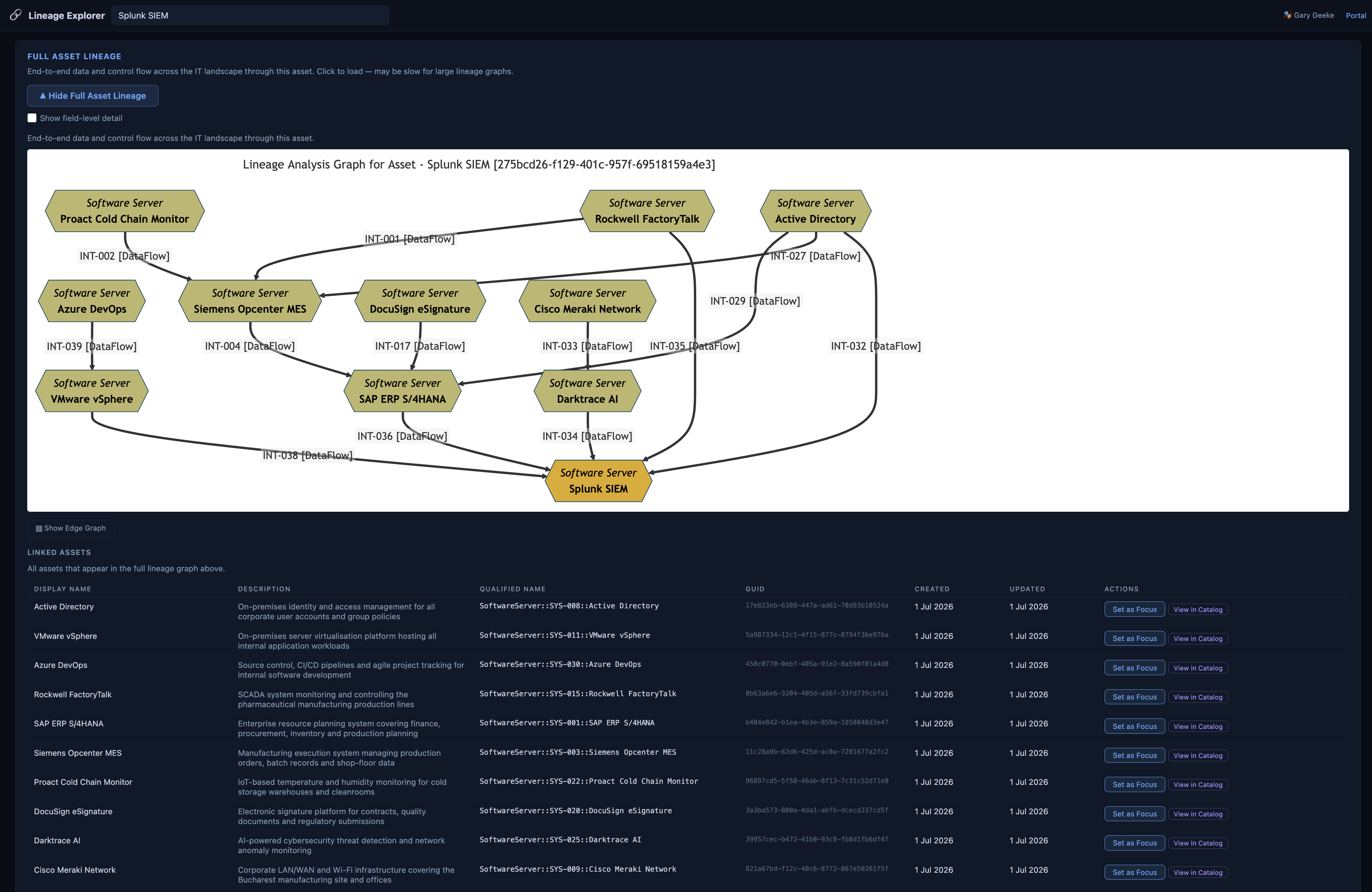Screen dimensions: 1372x892
Task: View Darktrace AI in Catalog
Action: (x=1197, y=843)
